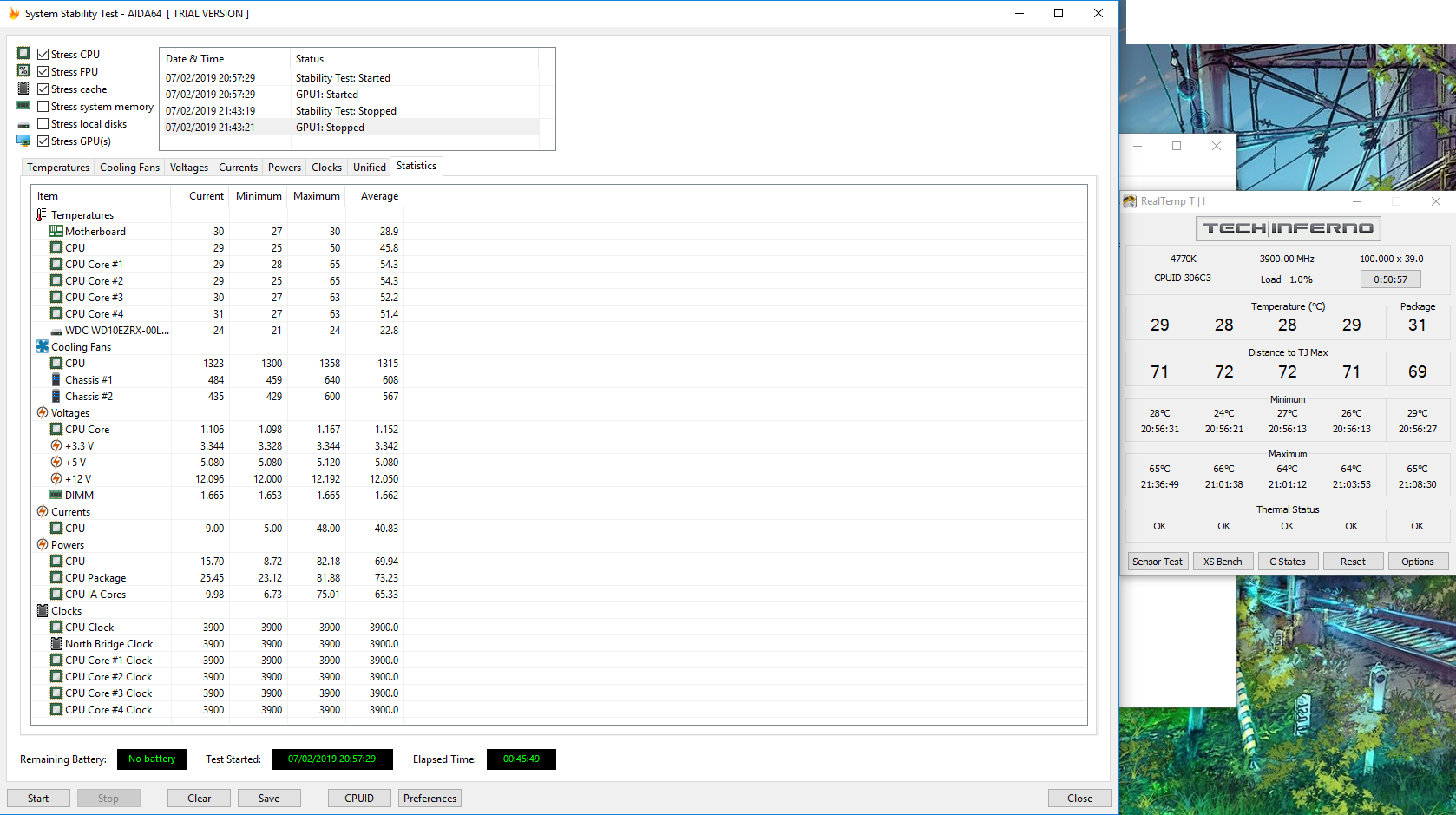
Task: Click the Stress FPU icon
Action: (23, 71)
